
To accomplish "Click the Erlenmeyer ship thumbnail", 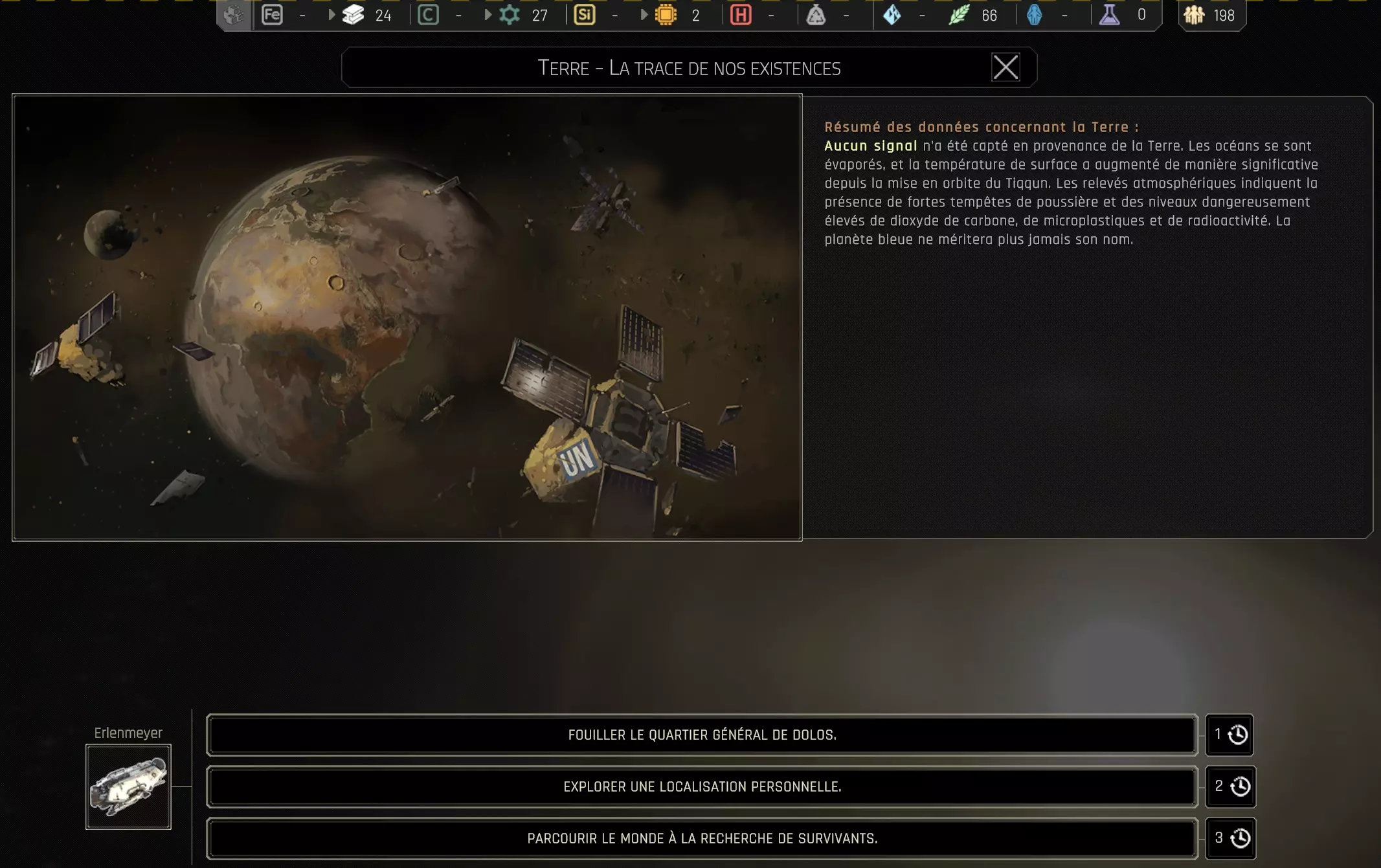I will coord(128,786).
